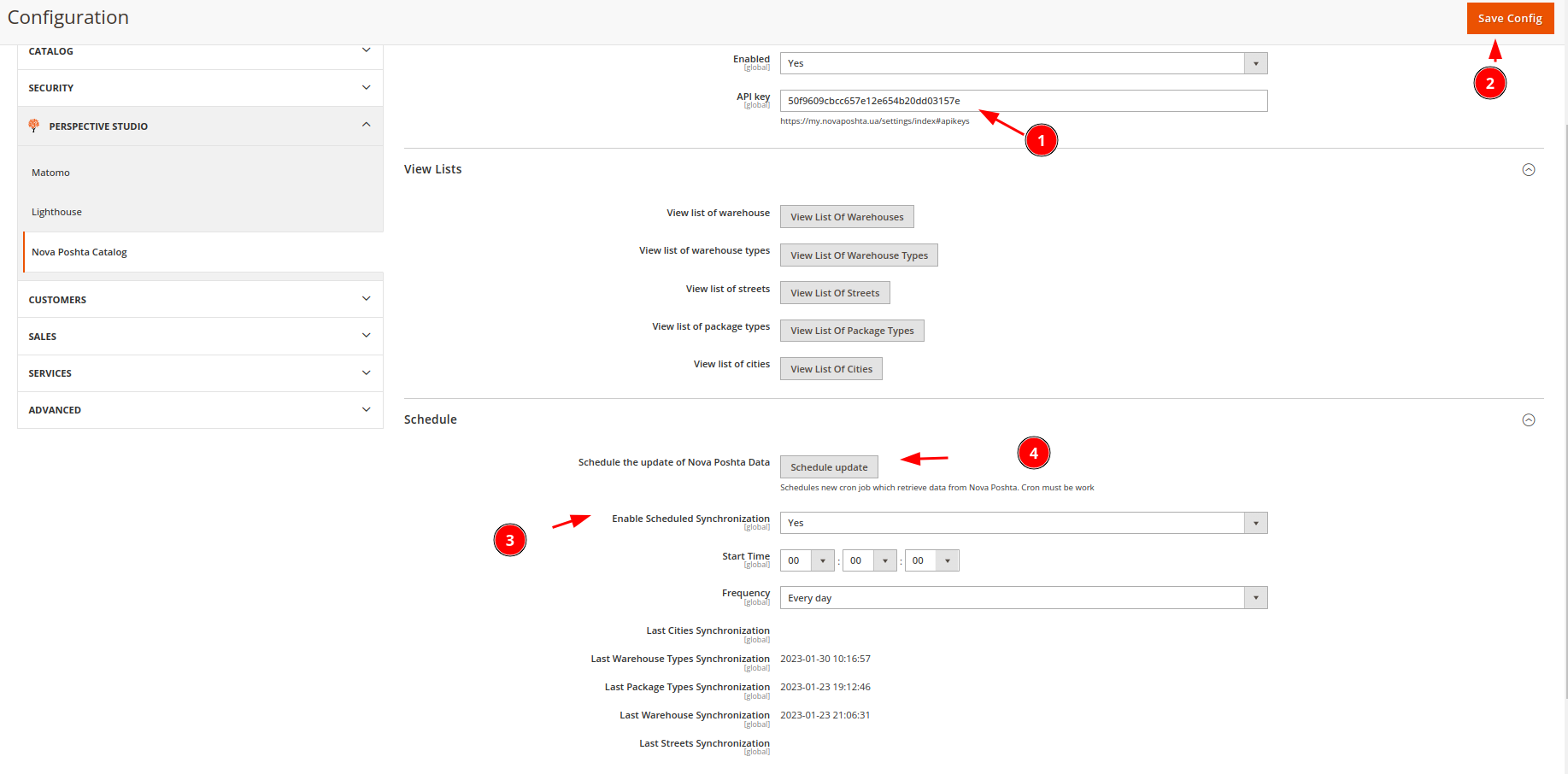Expand the ADVANCED section

(200, 409)
